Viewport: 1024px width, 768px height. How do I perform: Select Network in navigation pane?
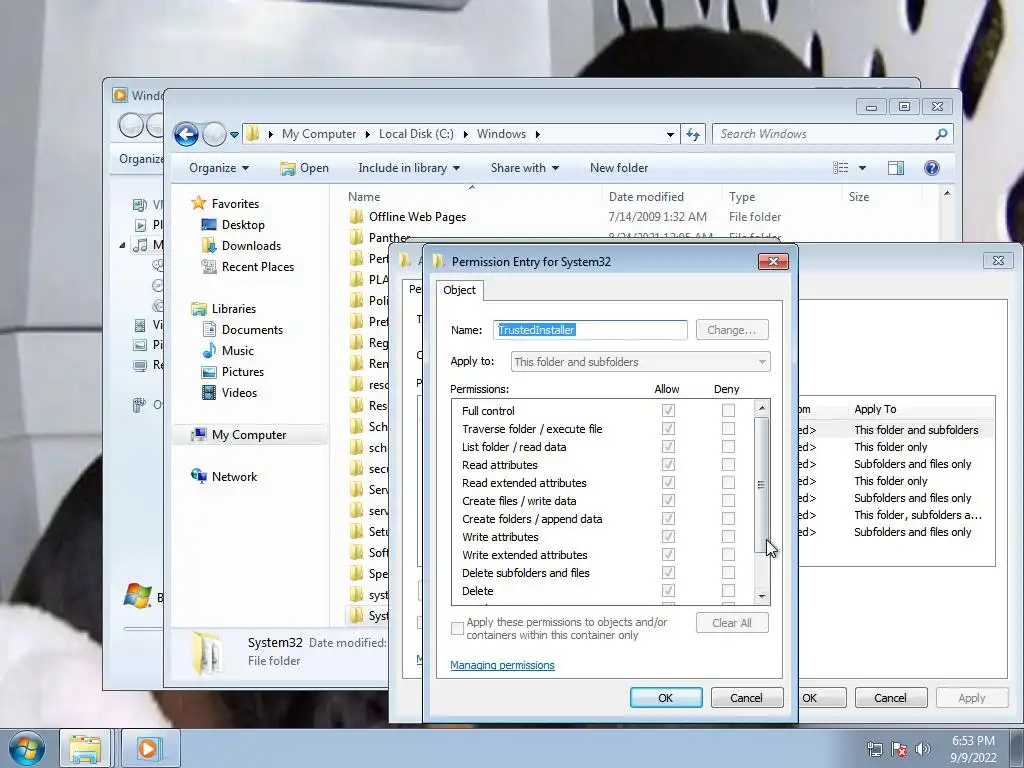(x=234, y=477)
